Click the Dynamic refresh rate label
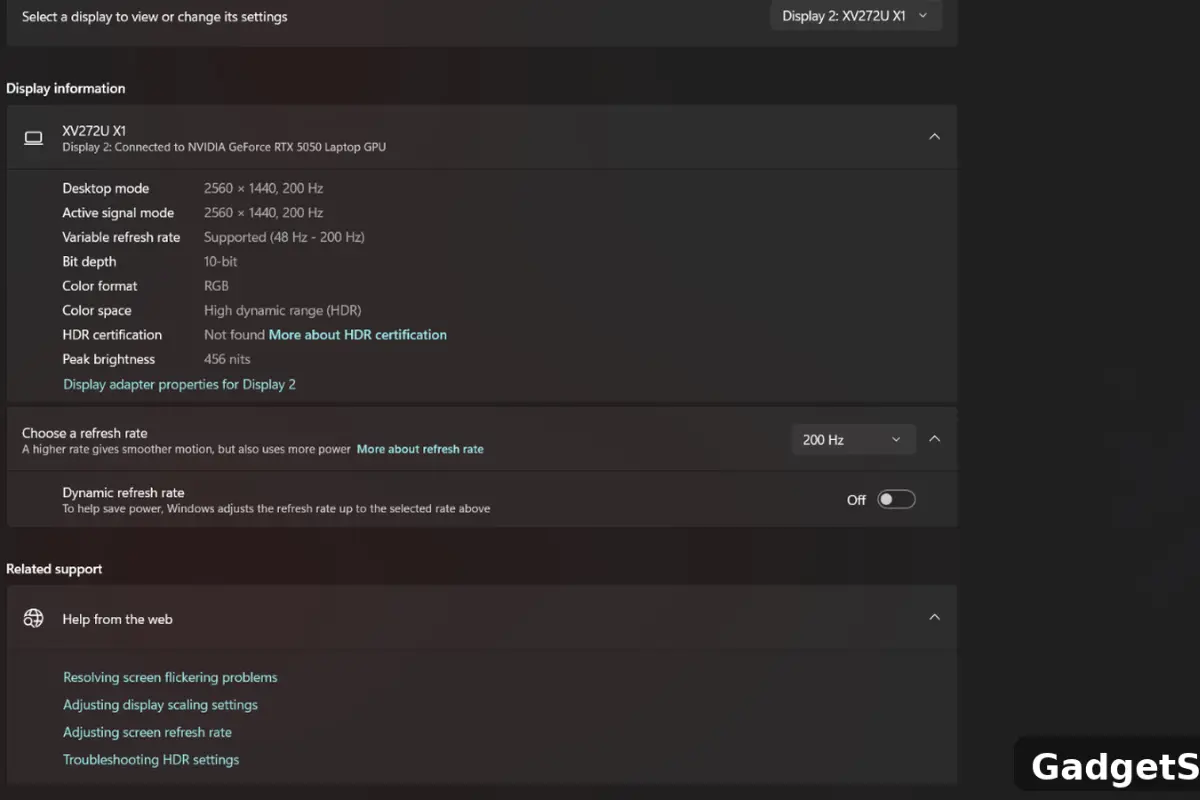 [123, 492]
